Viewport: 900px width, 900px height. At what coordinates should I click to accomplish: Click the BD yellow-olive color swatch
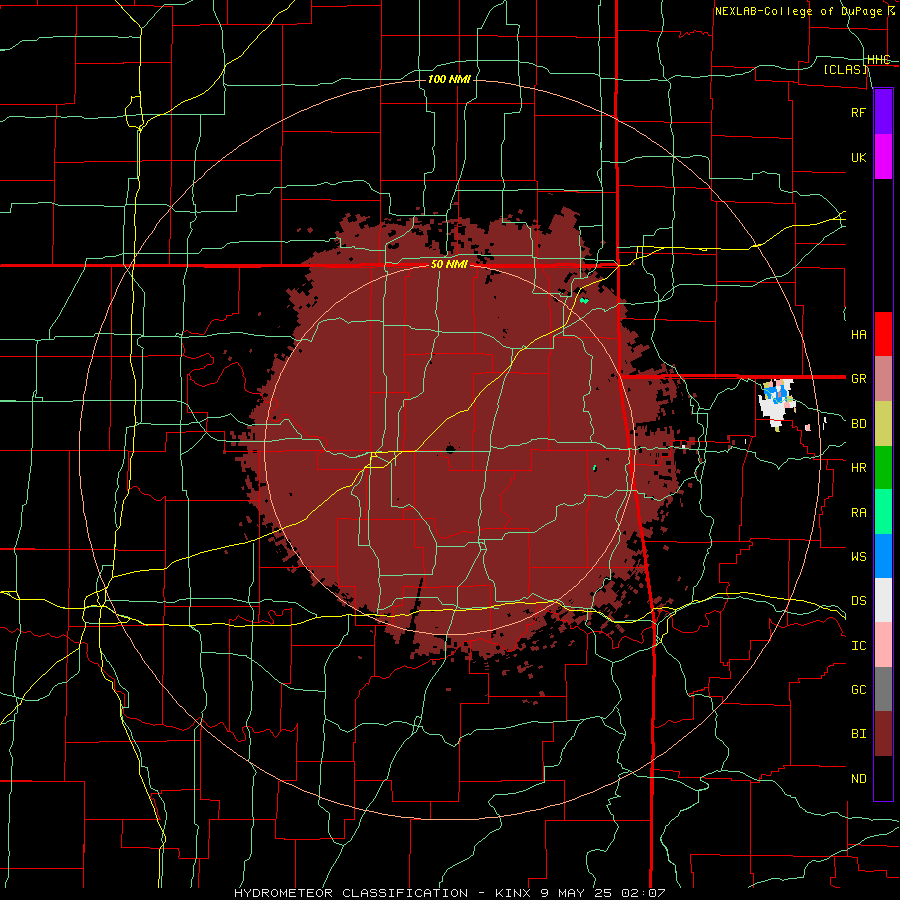883,424
